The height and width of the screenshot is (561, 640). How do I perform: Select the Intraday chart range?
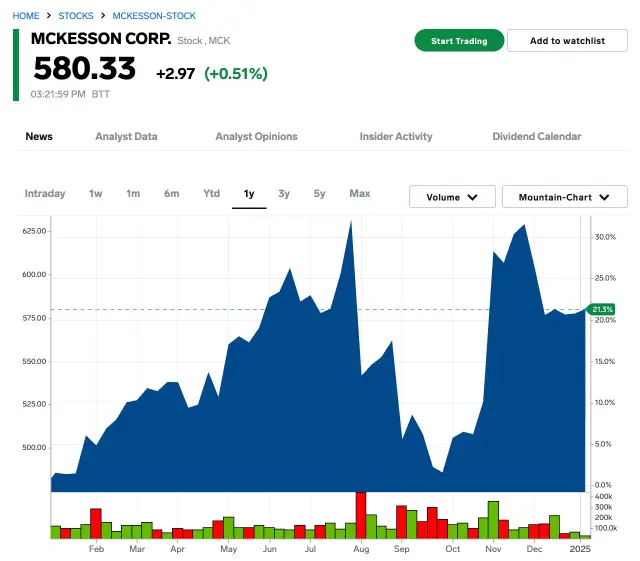tap(45, 194)
